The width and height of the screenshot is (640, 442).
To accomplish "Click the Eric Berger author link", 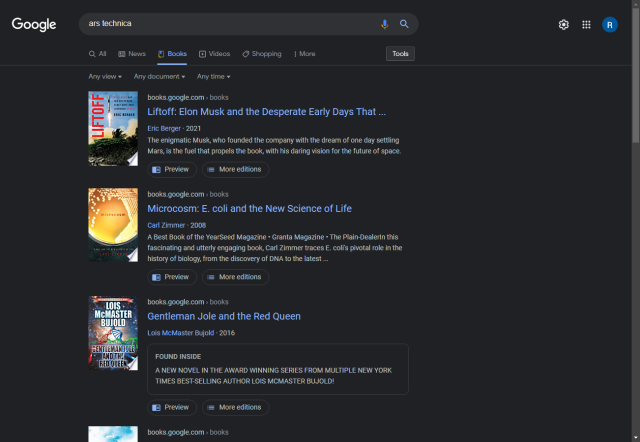I will [166, 128].
